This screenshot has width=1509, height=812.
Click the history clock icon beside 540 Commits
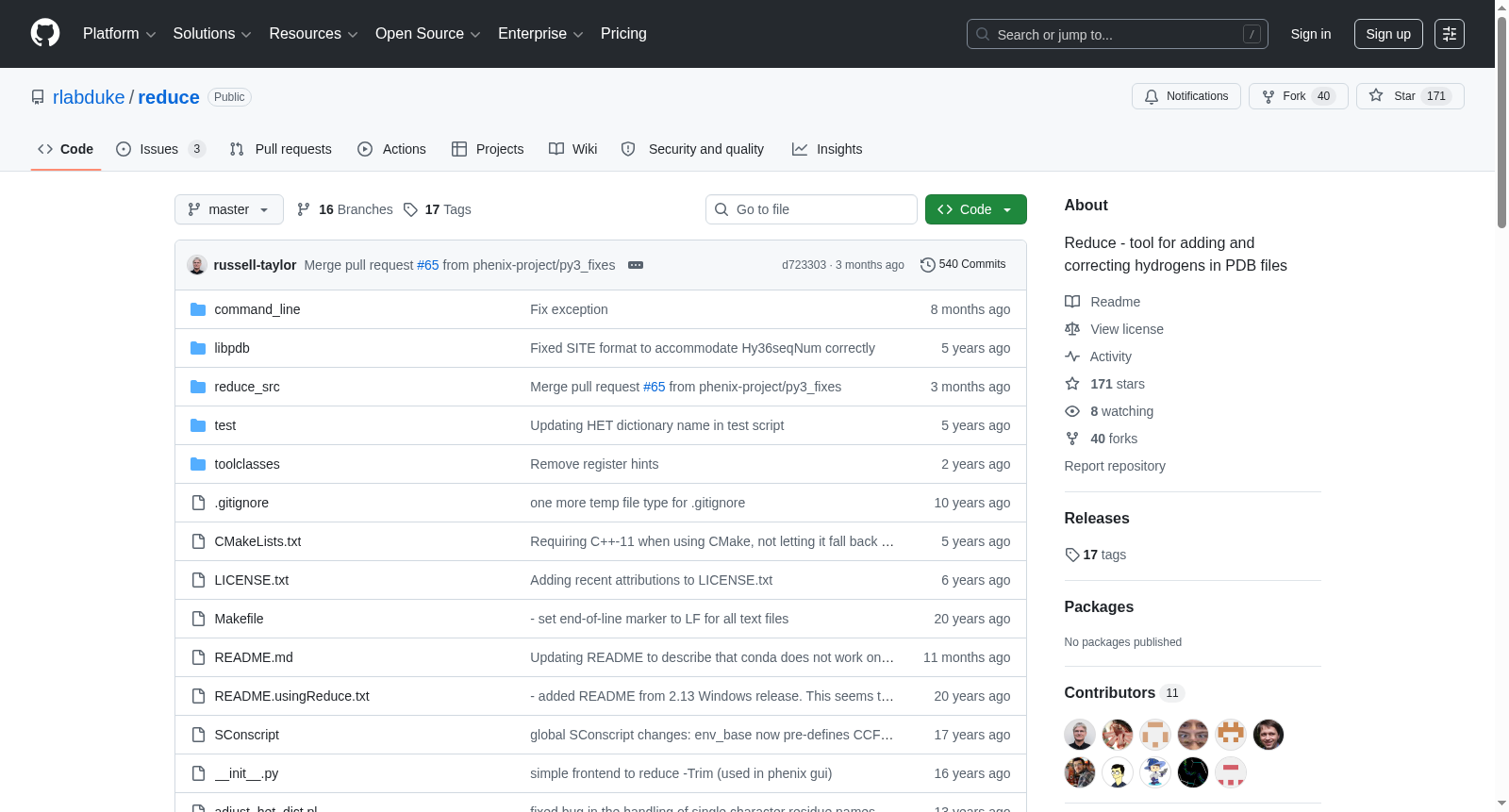point(928,265)
